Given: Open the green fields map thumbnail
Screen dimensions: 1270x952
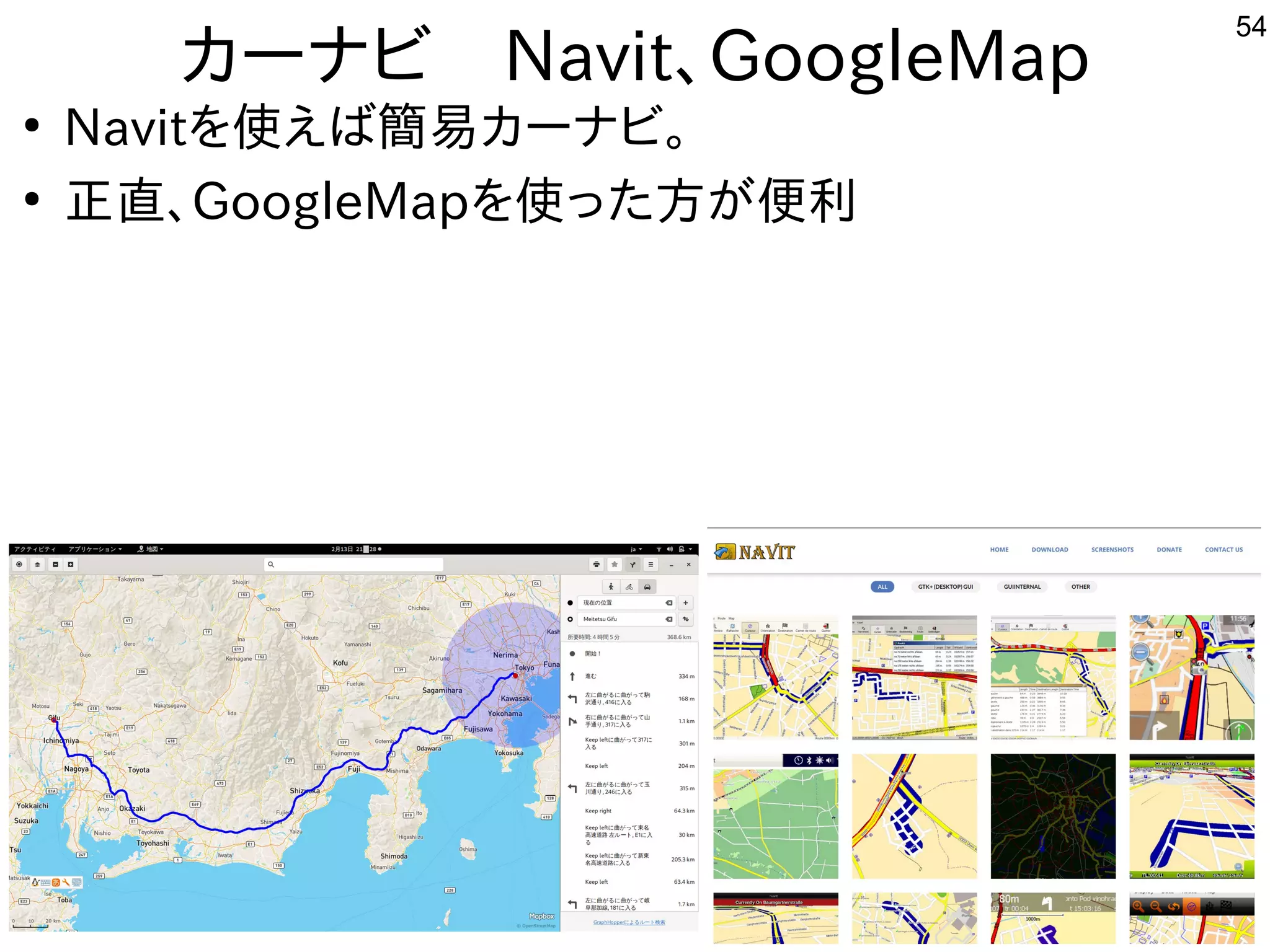Looking at the screenshot, I should (775, 816).
